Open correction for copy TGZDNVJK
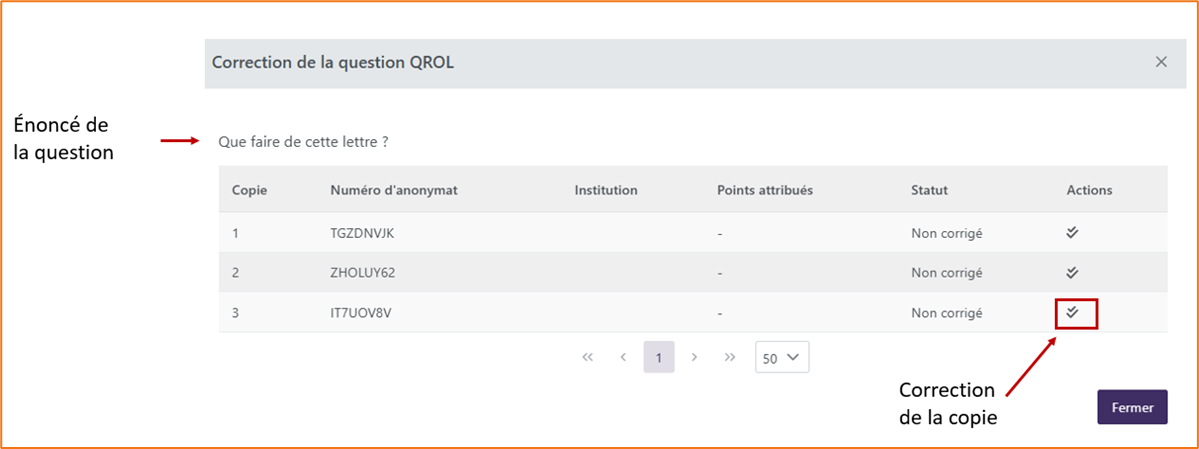Image resolution: width=1199 pixels, height=449 pixels. (x=1072, y=233)
